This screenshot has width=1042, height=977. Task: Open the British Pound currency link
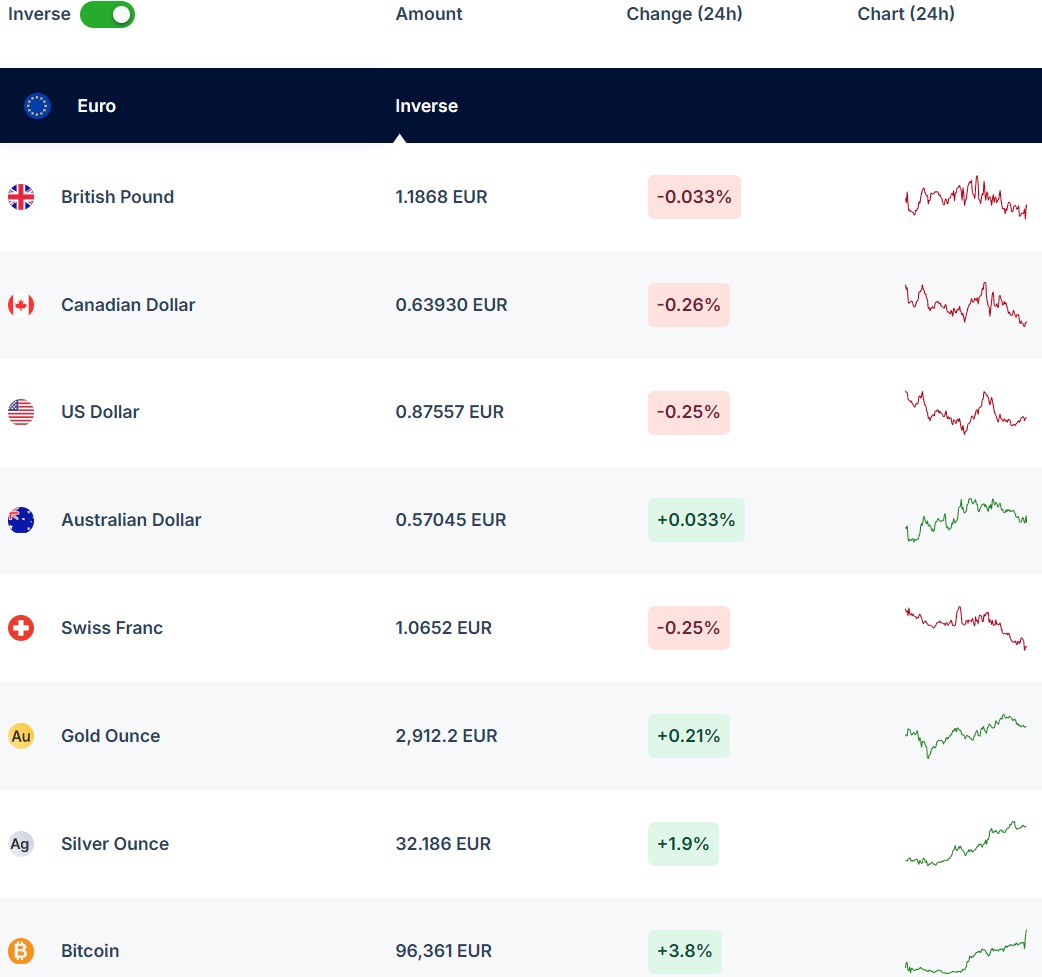117,197
